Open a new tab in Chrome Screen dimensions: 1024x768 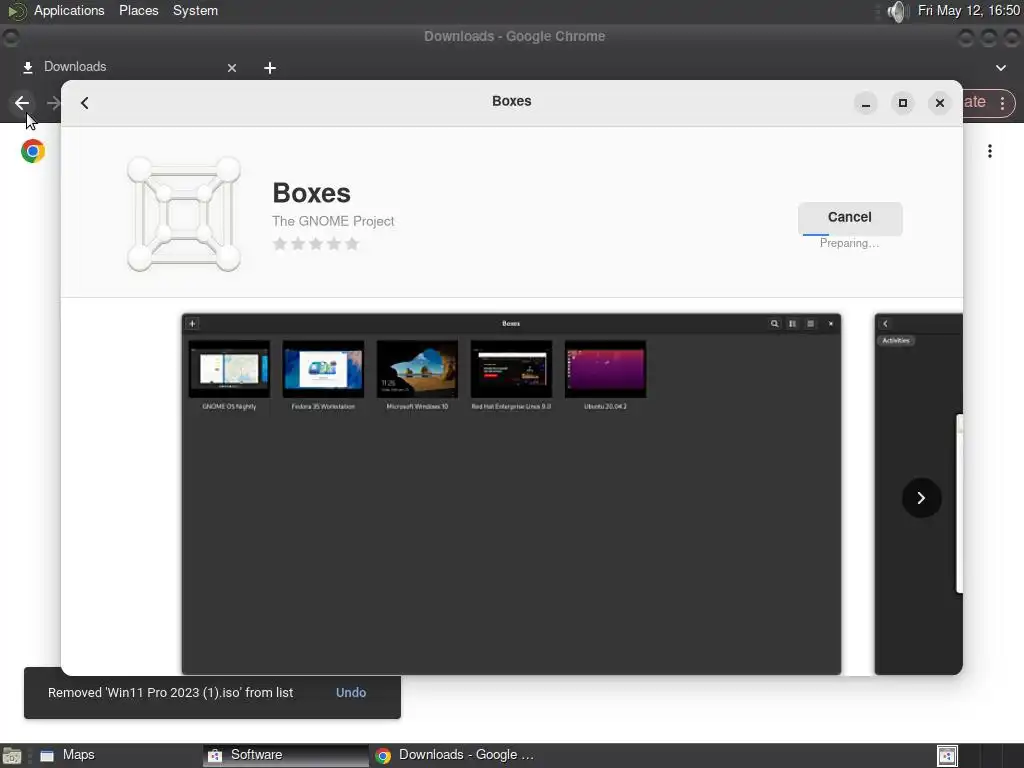click(x=270, y=68)
